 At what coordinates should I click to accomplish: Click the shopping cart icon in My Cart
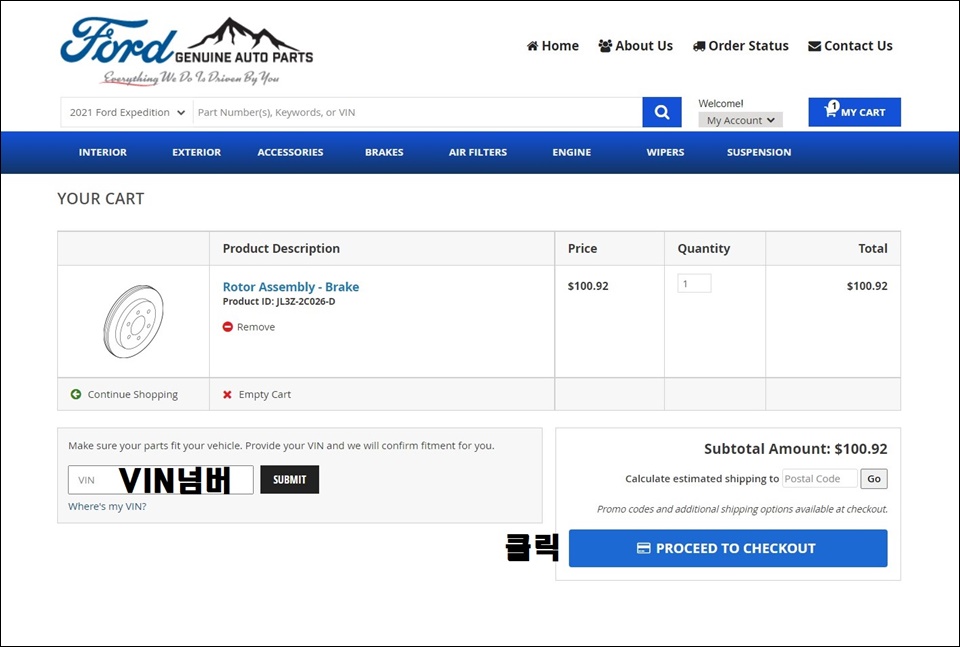click(830, 111)
